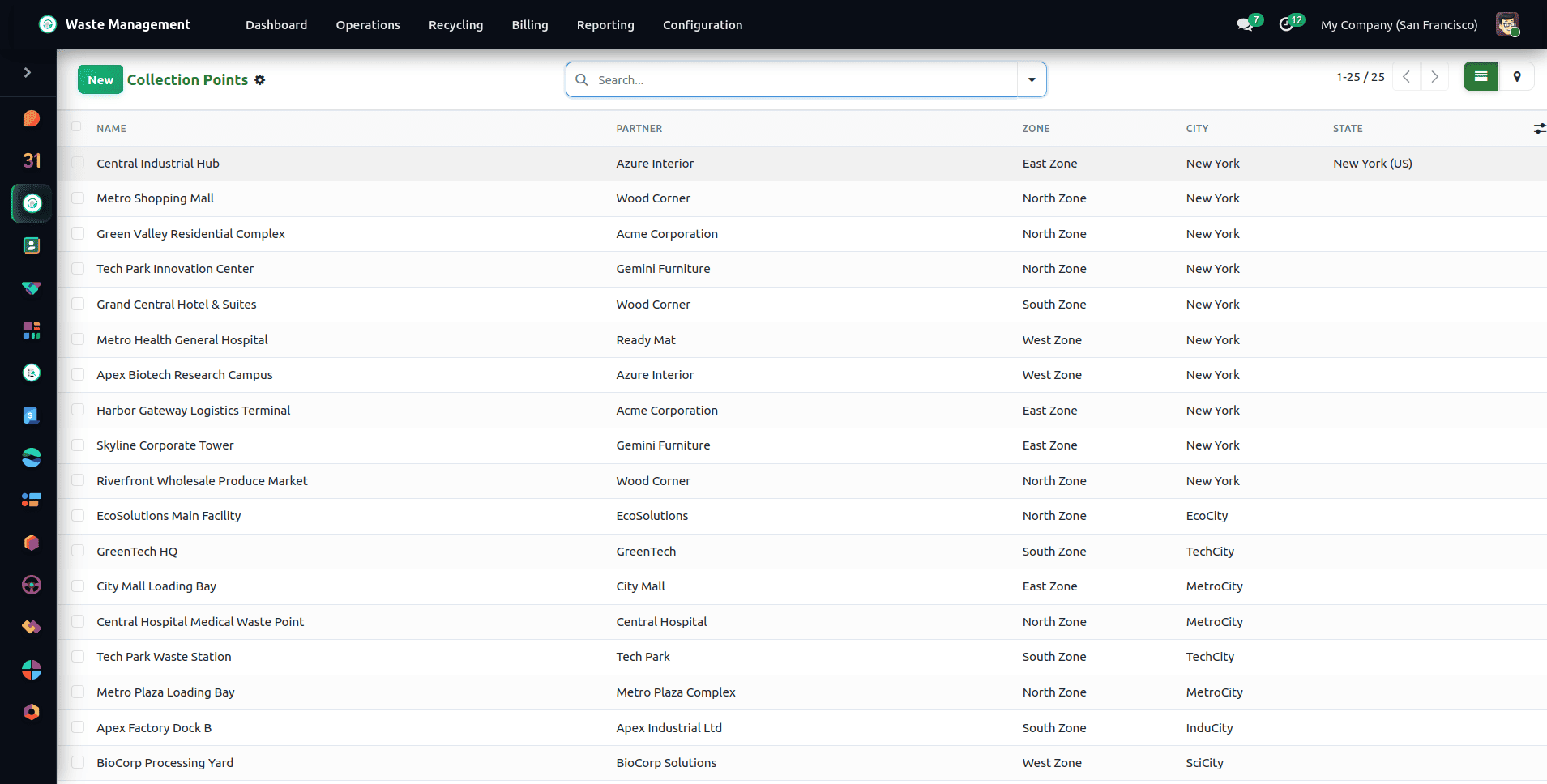Viewport: 1547px width, 784px height.
Task: Switch to map view with pin icon
Action: [x=1517, y=77]
